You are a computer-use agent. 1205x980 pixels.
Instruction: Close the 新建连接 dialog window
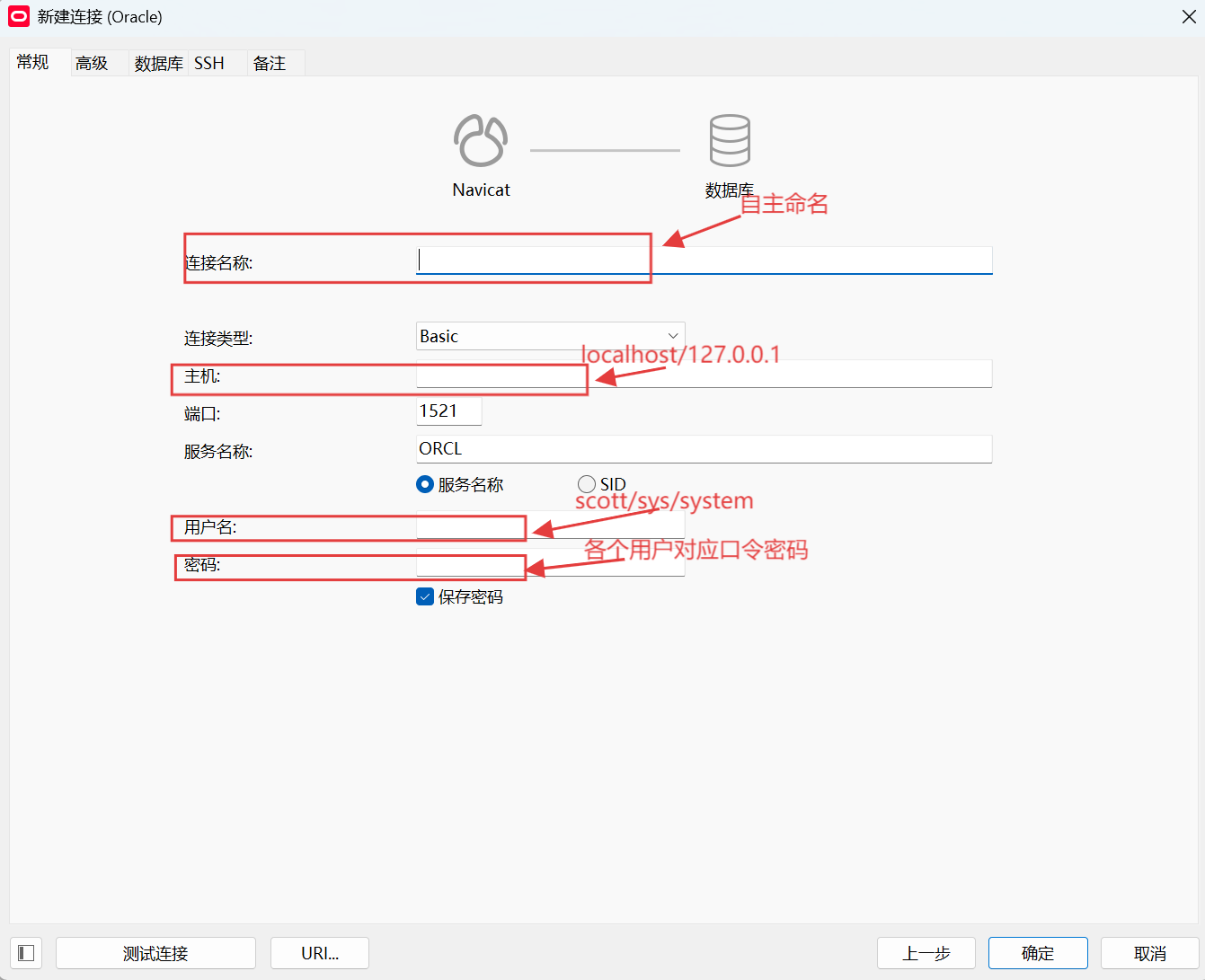tap(1188, 17)
